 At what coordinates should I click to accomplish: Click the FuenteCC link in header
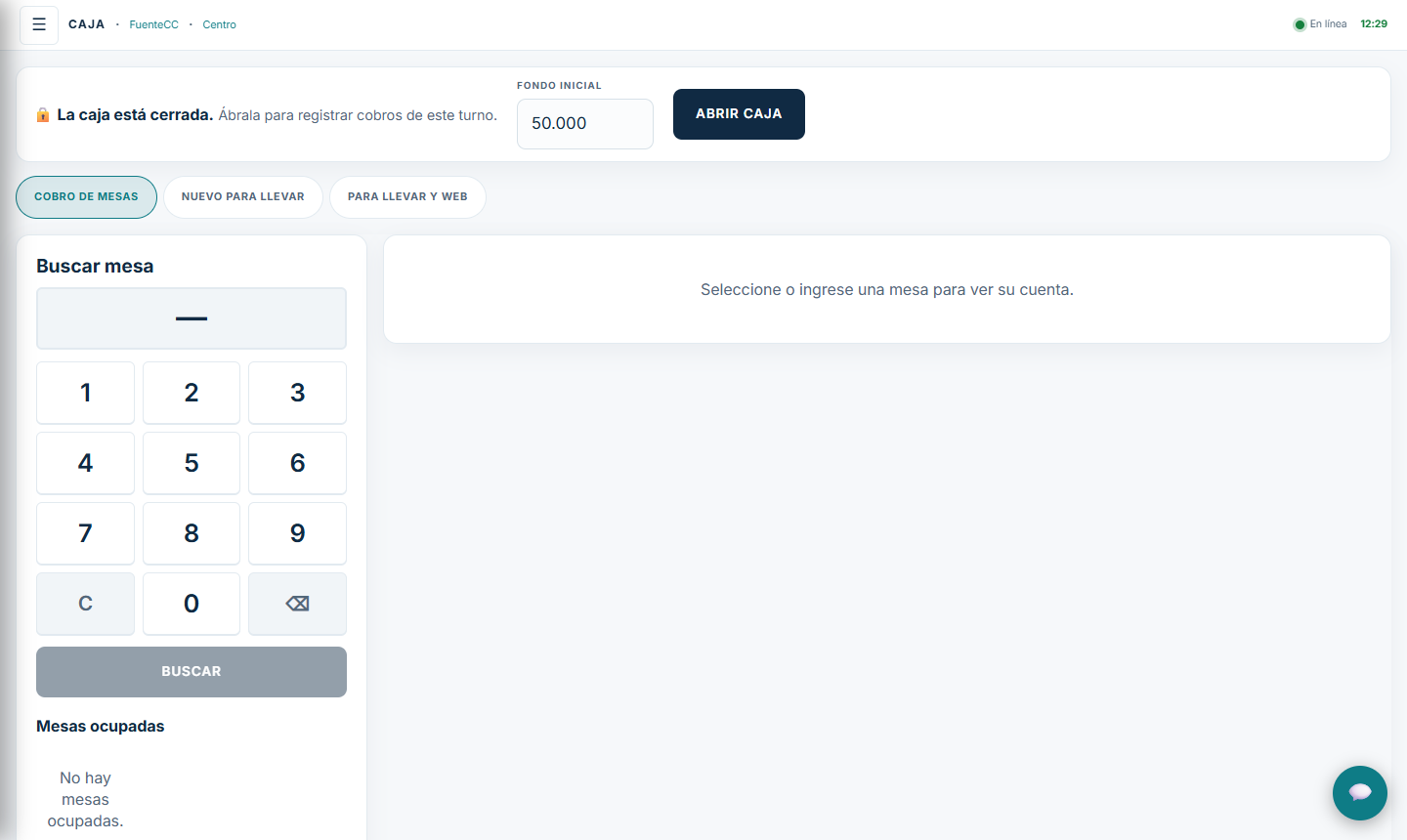click(x=154, y=24)
